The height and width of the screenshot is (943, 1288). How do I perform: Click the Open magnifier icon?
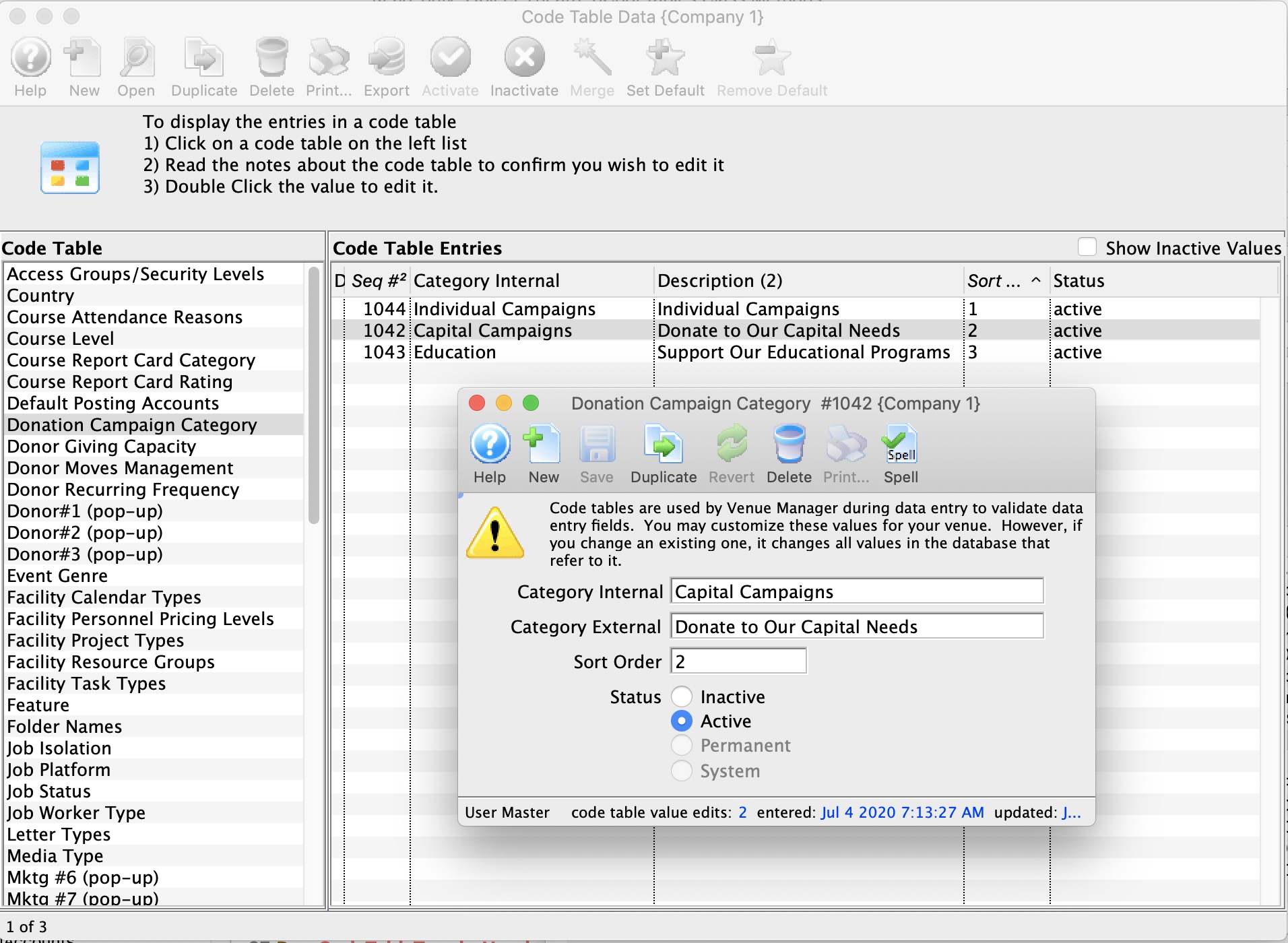136,58
